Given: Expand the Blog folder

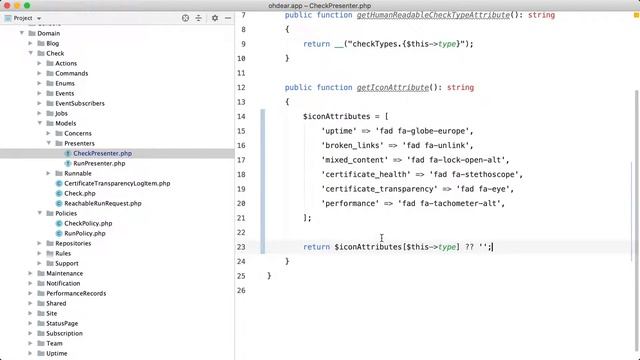Looking at the screenshot, I should point(30,43).
